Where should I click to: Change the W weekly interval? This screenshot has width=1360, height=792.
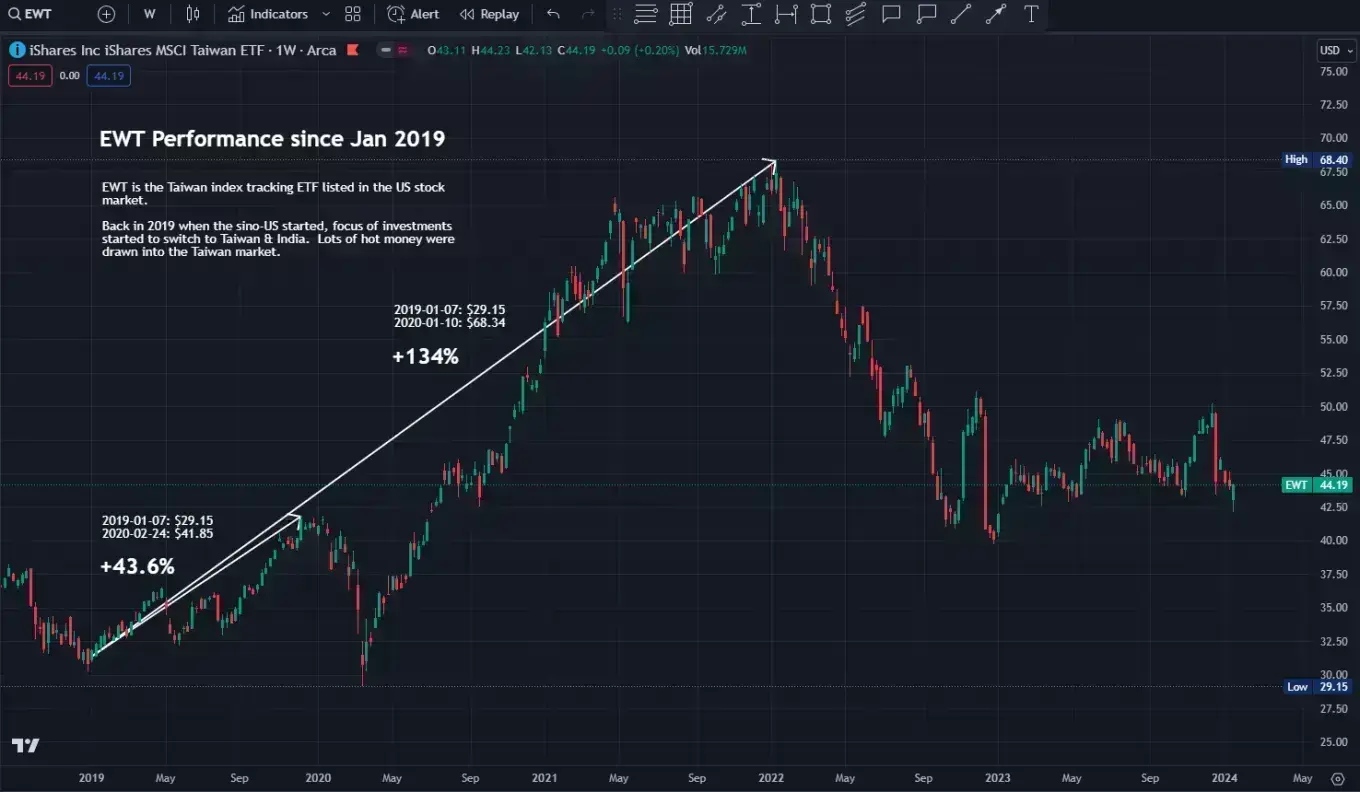point(149,14)
